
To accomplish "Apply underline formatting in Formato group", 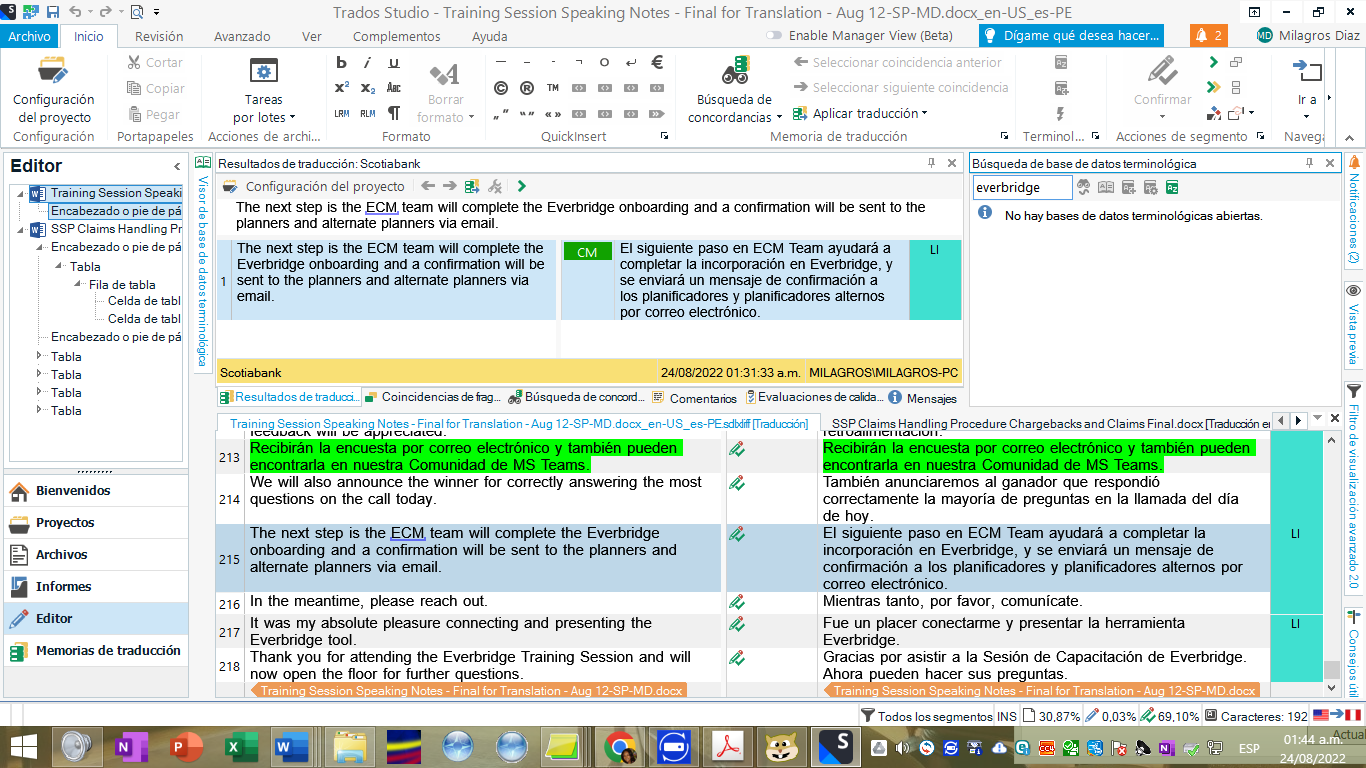I will (x=394, y=62).
